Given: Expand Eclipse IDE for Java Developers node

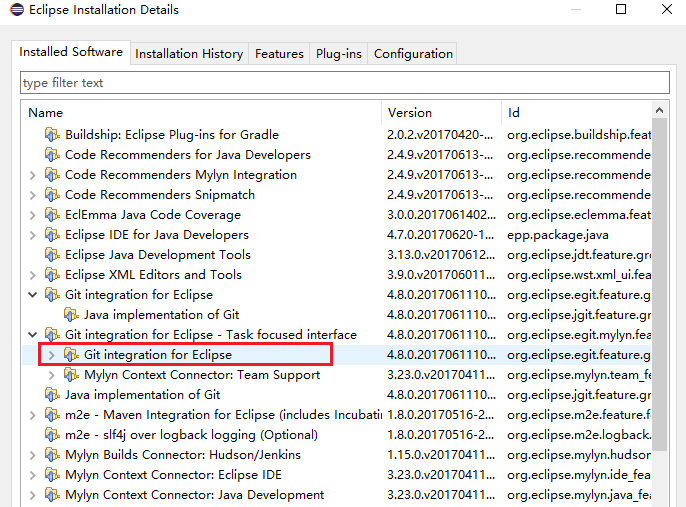Looking at the screenshot, I should click(32, 235).
